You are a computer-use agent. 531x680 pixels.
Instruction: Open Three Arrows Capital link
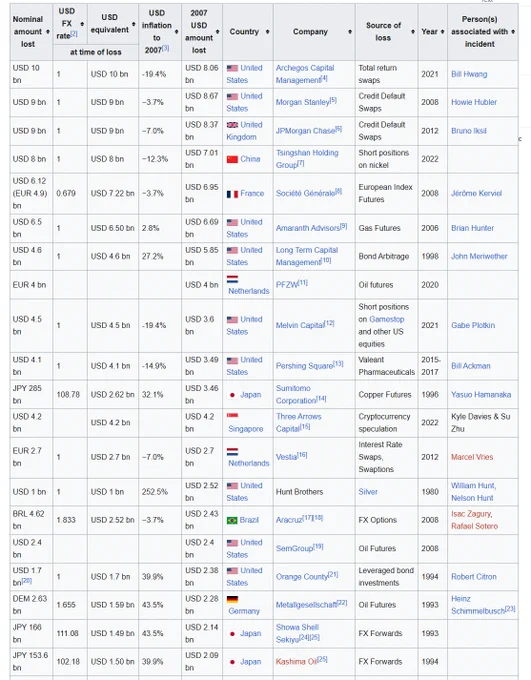pos(298,422)
